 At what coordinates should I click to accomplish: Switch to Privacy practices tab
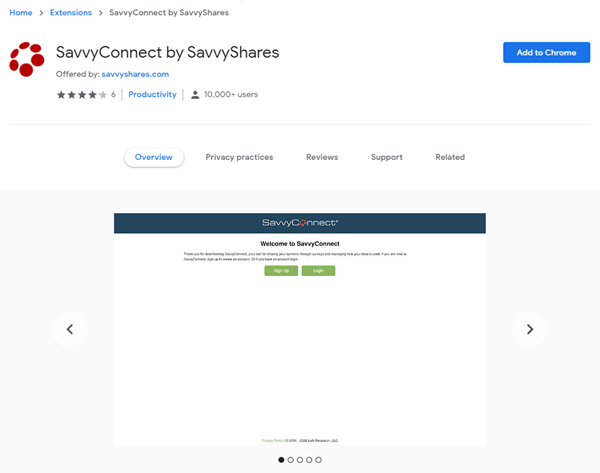(239, 157)
